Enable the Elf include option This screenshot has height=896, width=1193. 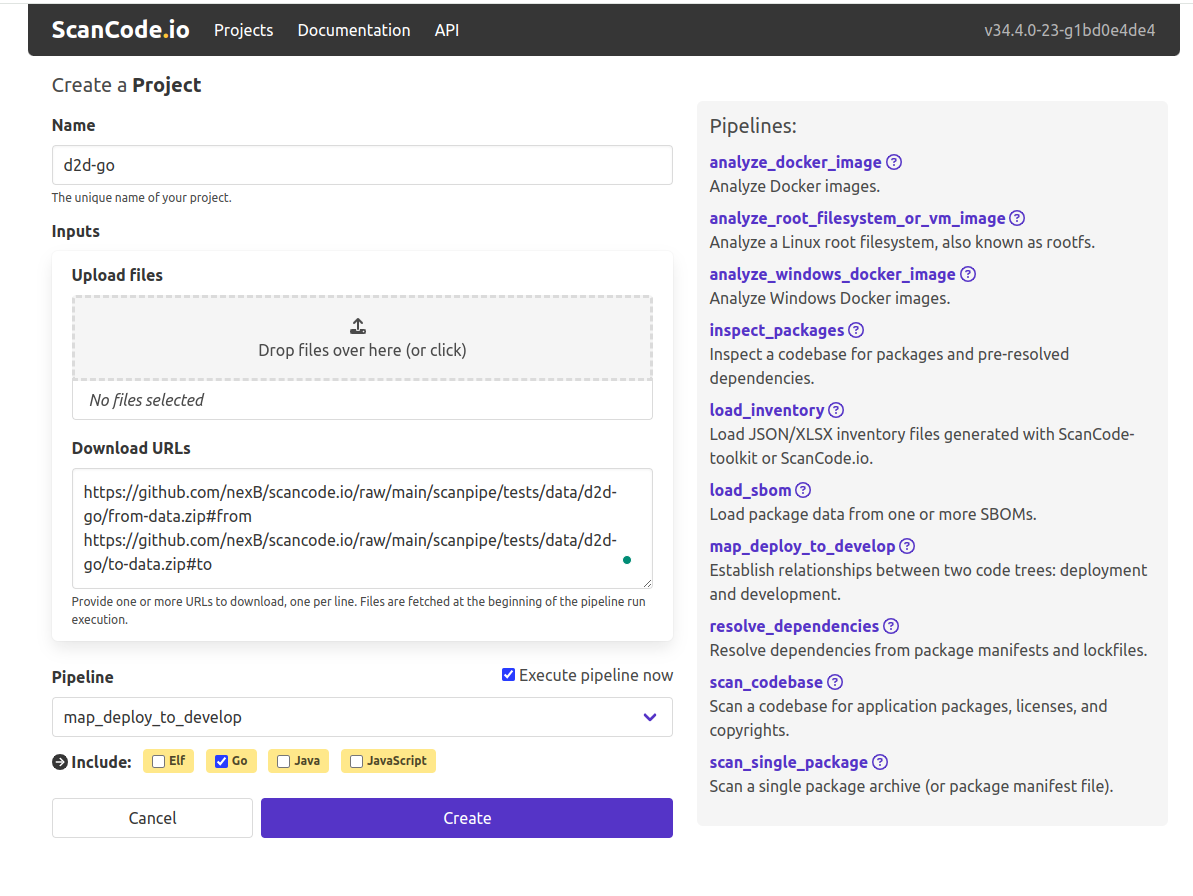click(158, 761)
